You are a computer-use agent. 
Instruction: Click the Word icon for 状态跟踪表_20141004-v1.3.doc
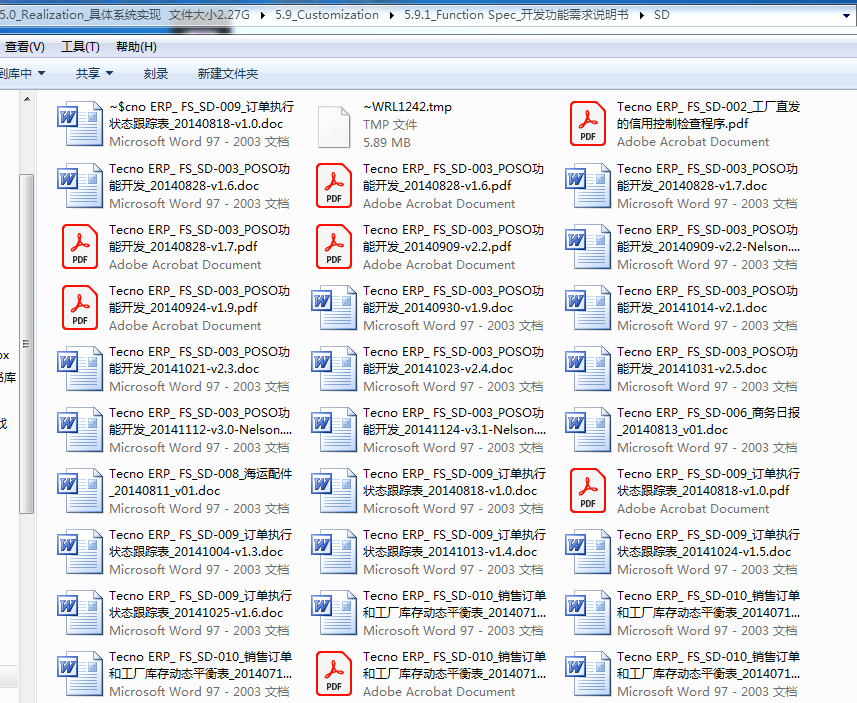tap(80, 552)
